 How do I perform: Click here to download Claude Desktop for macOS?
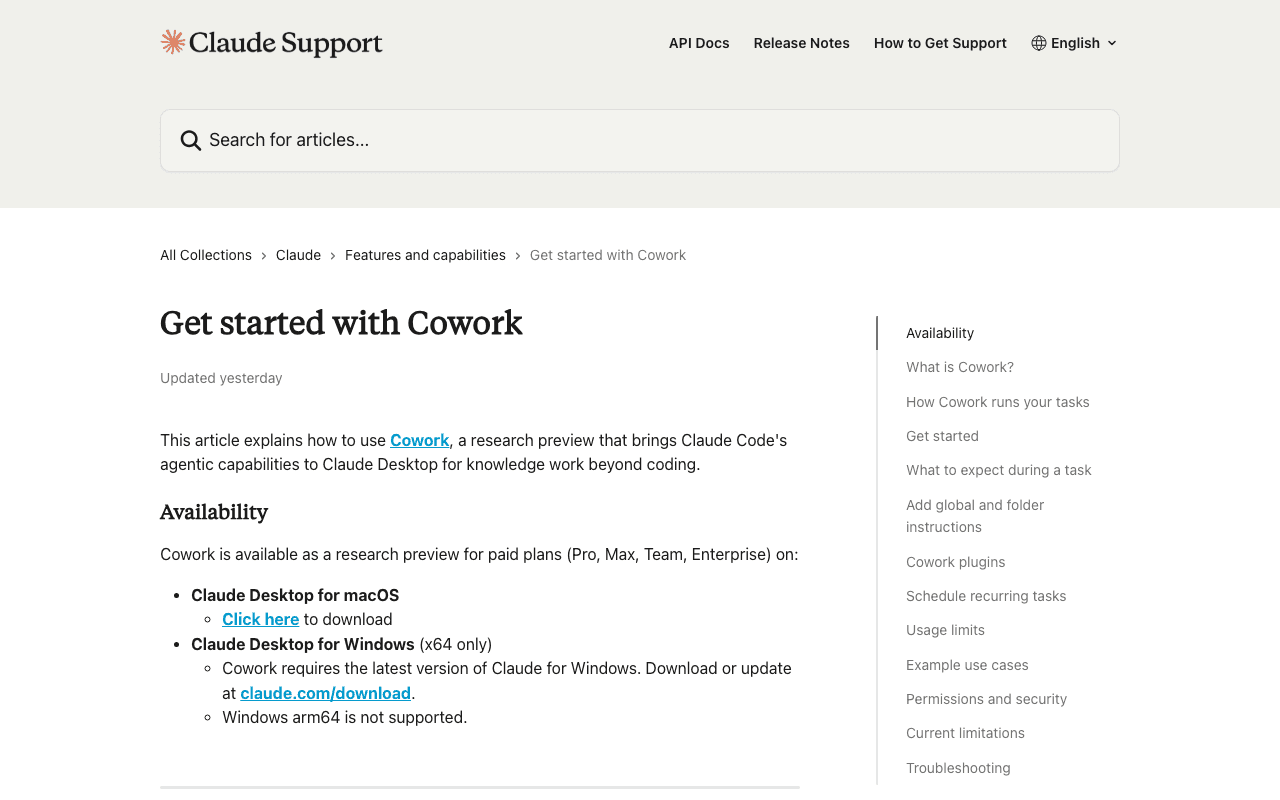(x=260, y=619)
